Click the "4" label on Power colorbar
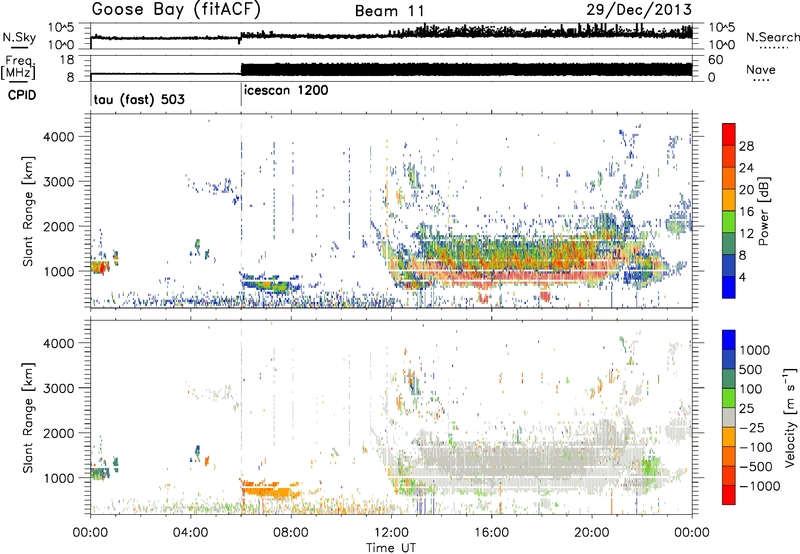Viewport: 800px width, 554px height. coord(743,278)
